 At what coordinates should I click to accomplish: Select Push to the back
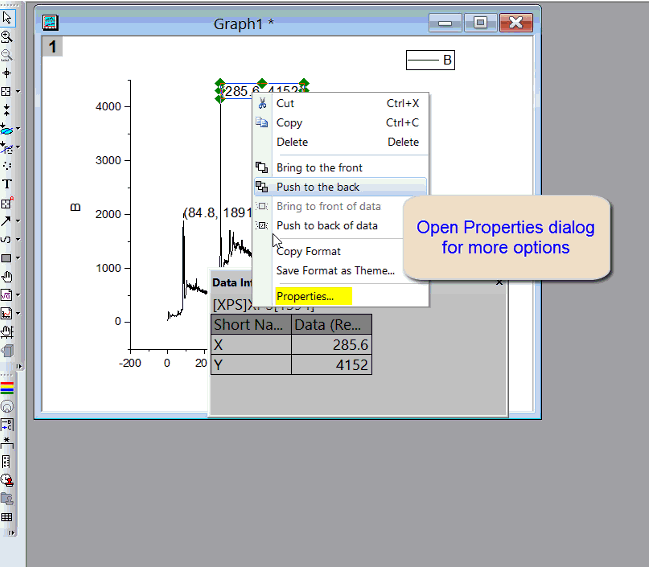[x=317, y=187]
